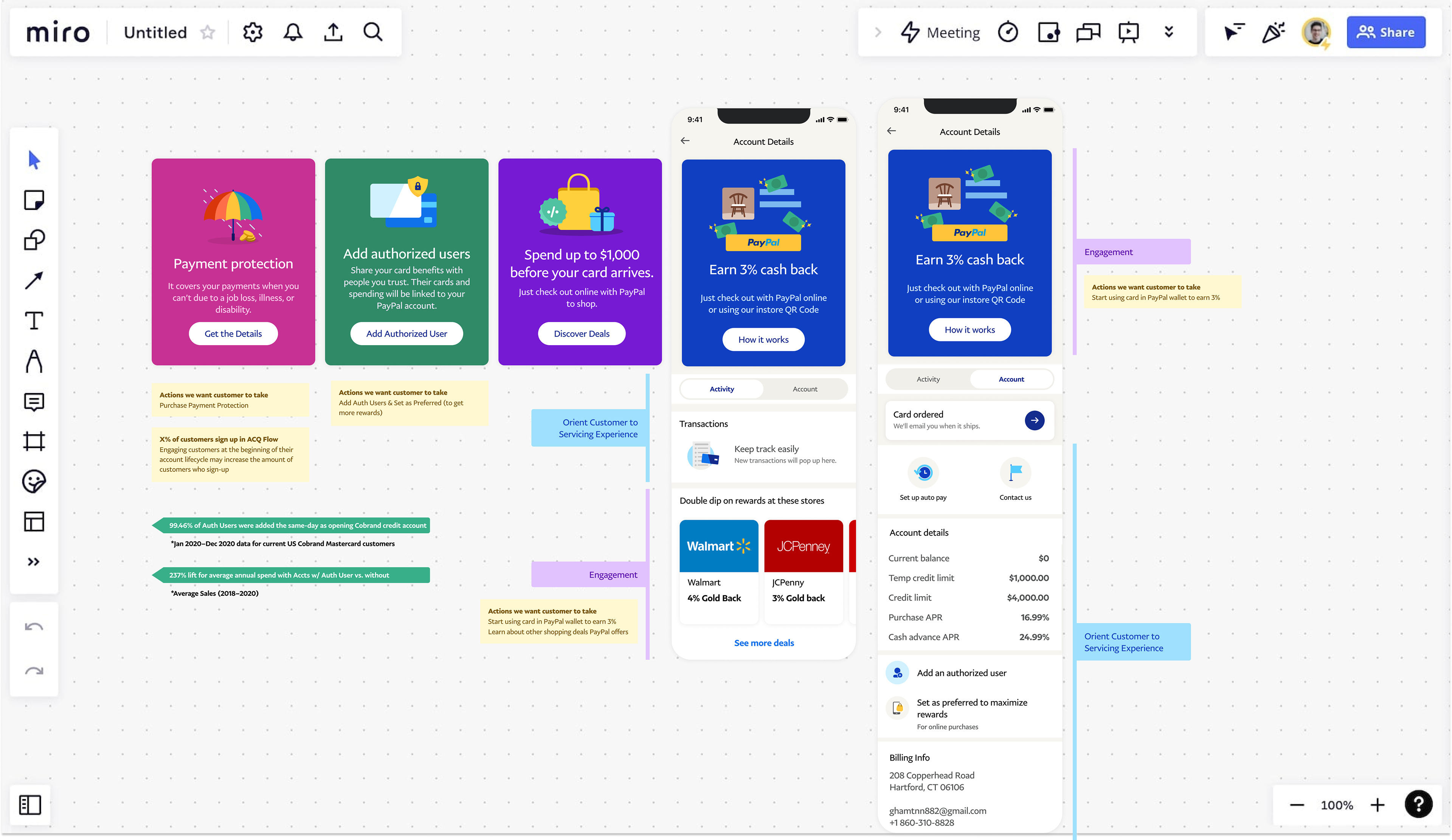Undo the last action
Screen dimensions: 1452x840
[x=34, y=627]
